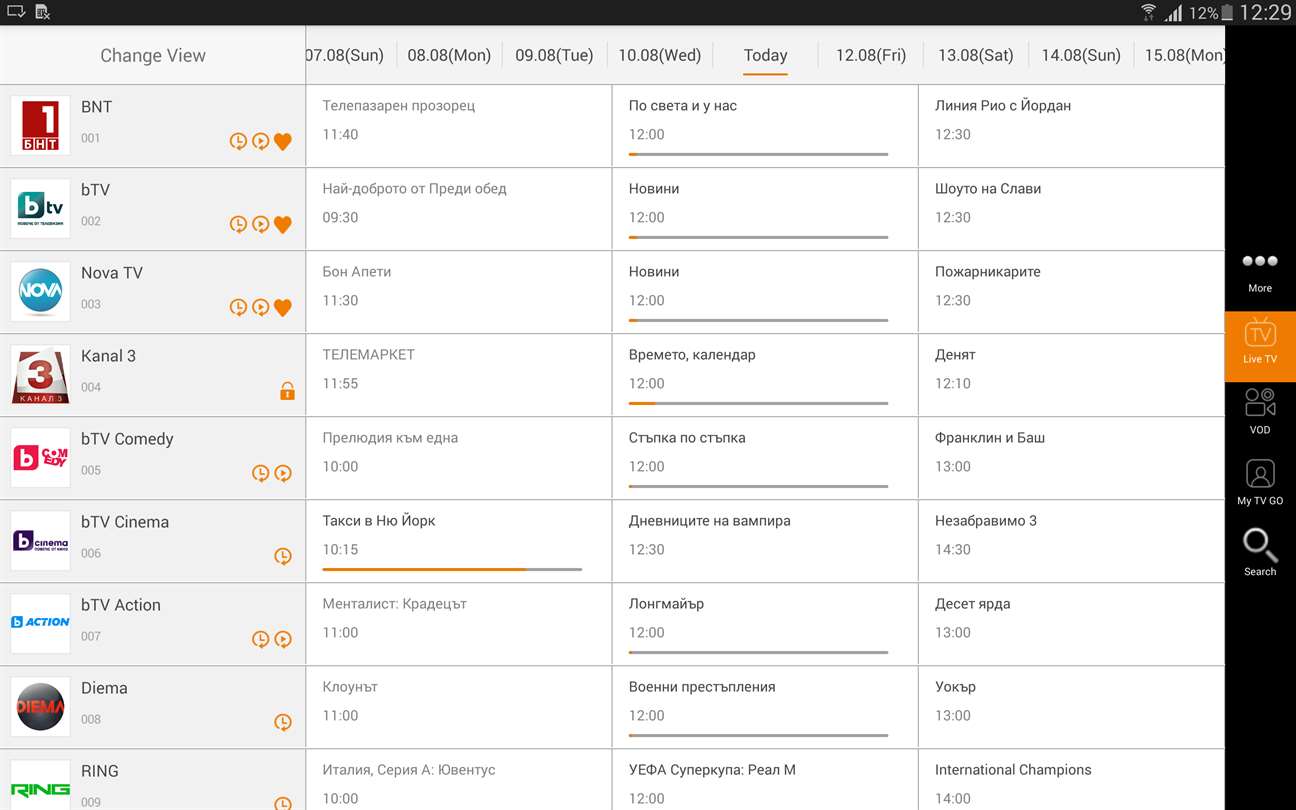
Task: Click the catch-up play icon on bTV Comedy
Action: 283,473
